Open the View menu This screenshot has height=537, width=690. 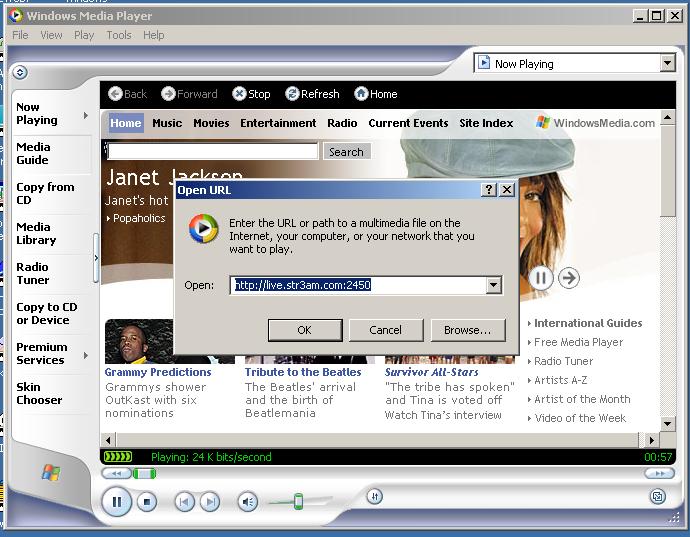(x=51, y=35)
